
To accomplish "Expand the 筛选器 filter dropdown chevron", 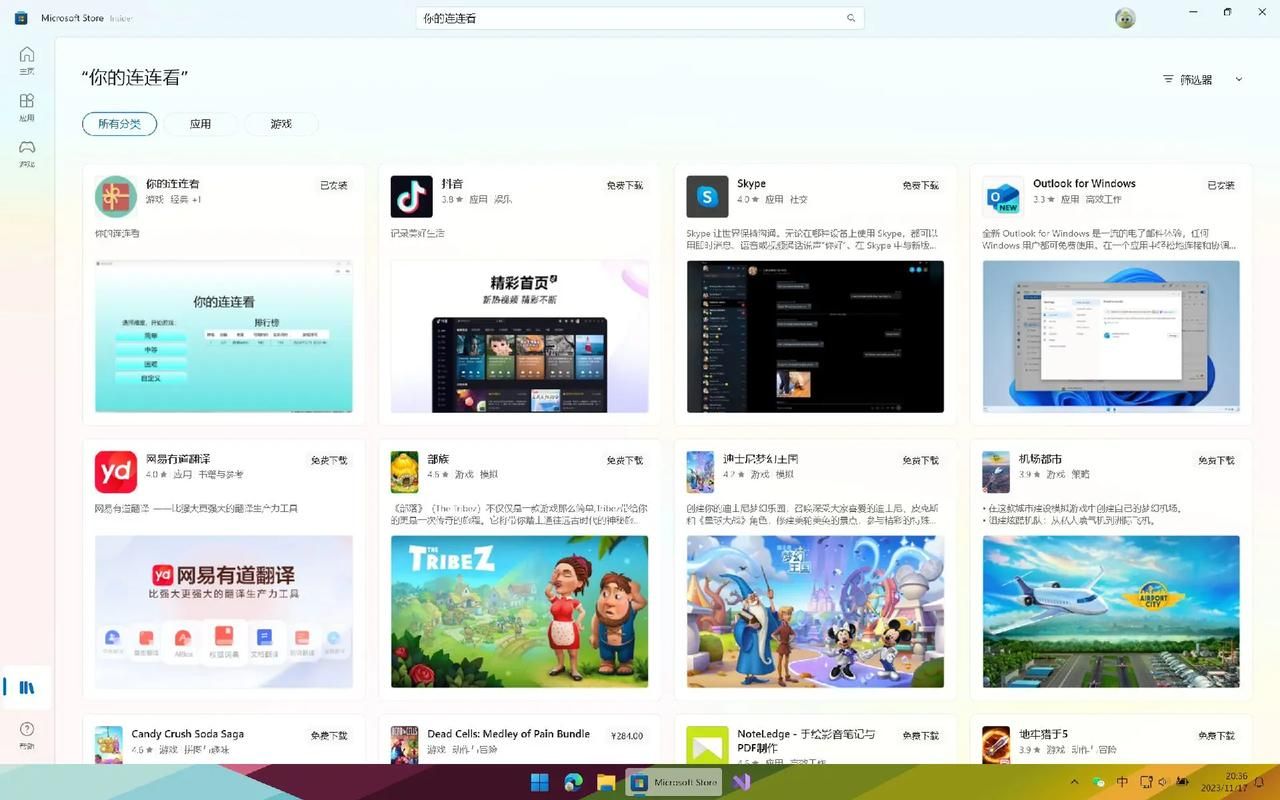I will point(1239,79).
